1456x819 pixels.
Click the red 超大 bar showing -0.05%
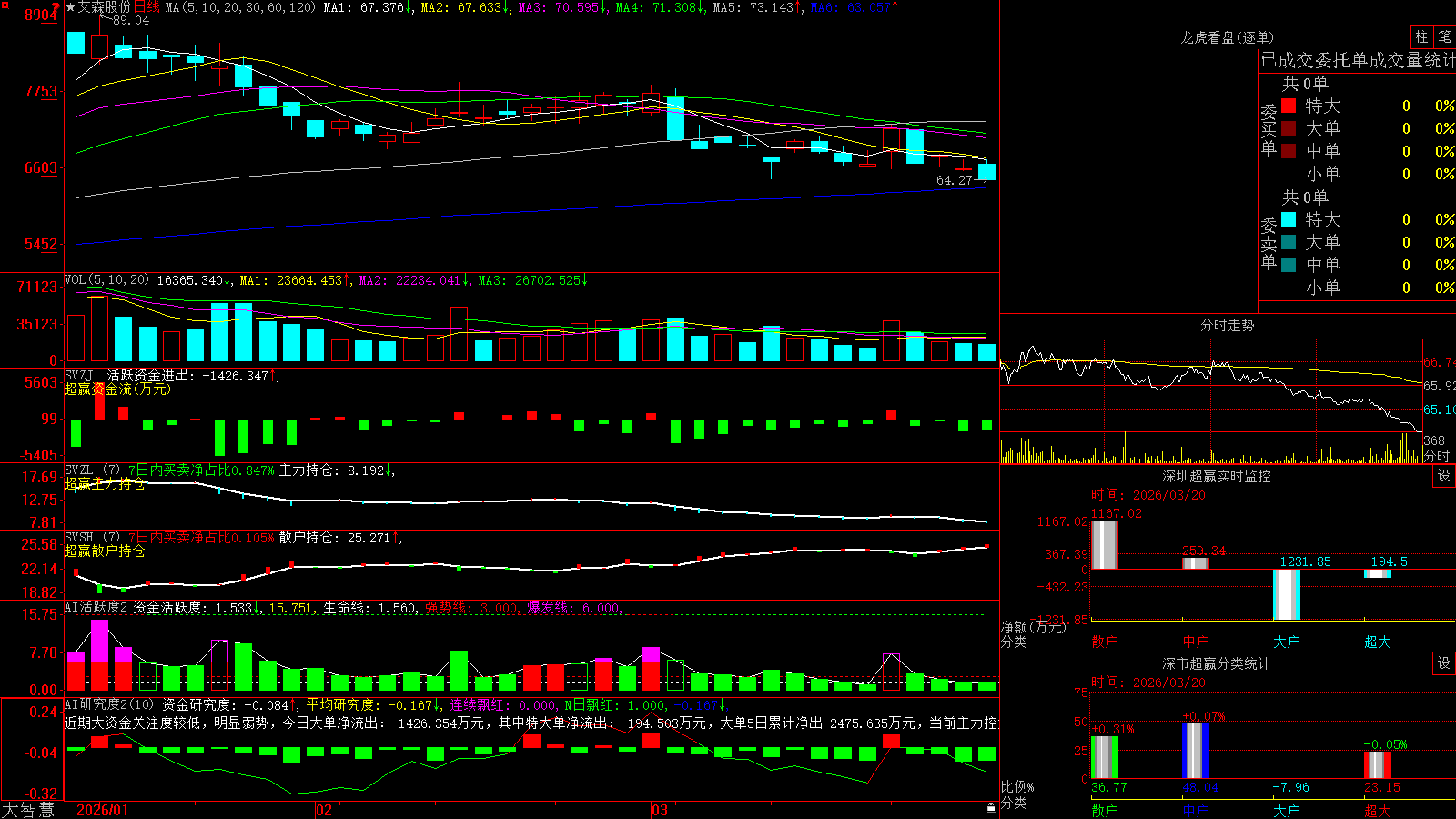click(1377, 765)
